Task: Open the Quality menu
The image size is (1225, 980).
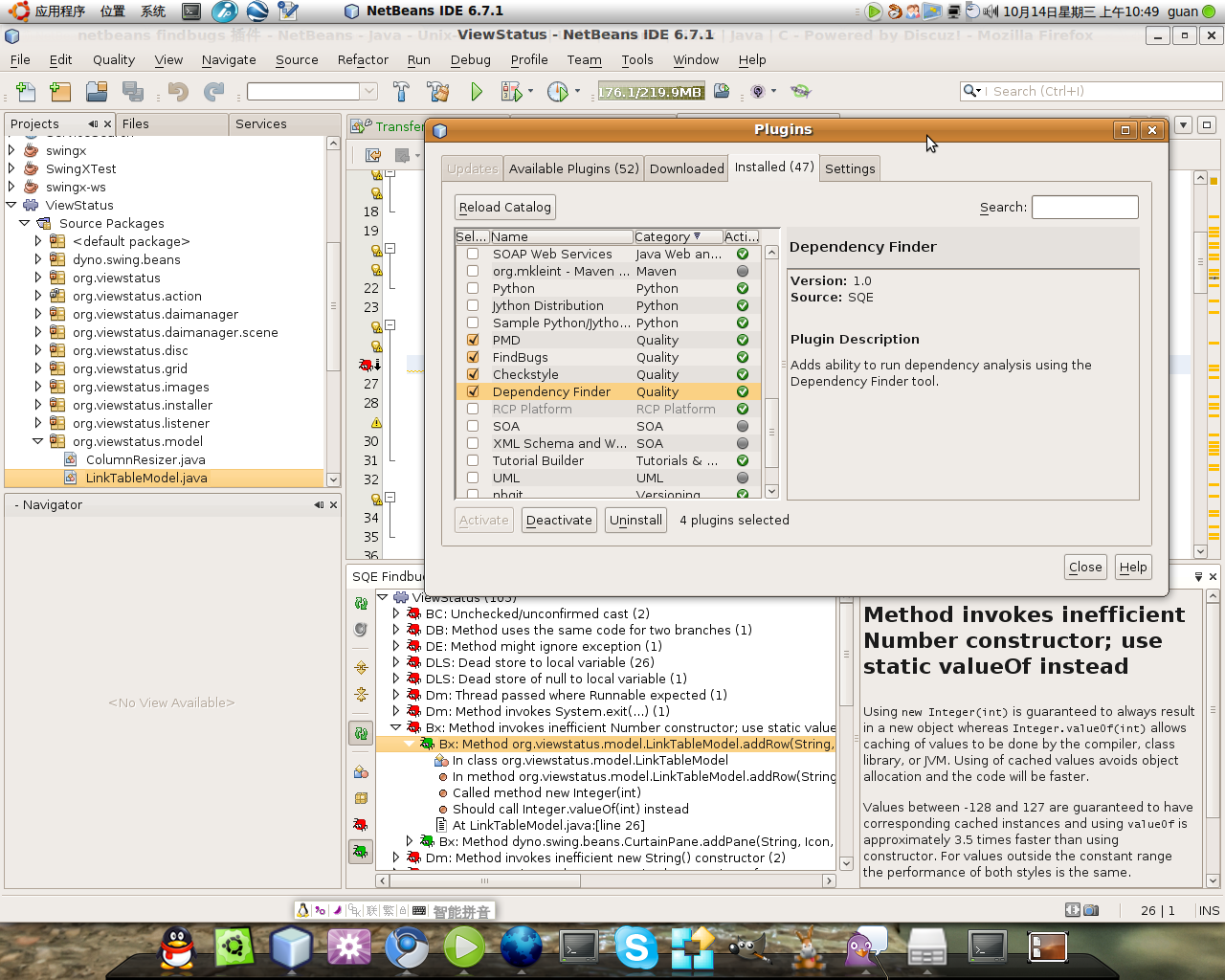Action: coord(114,59)
